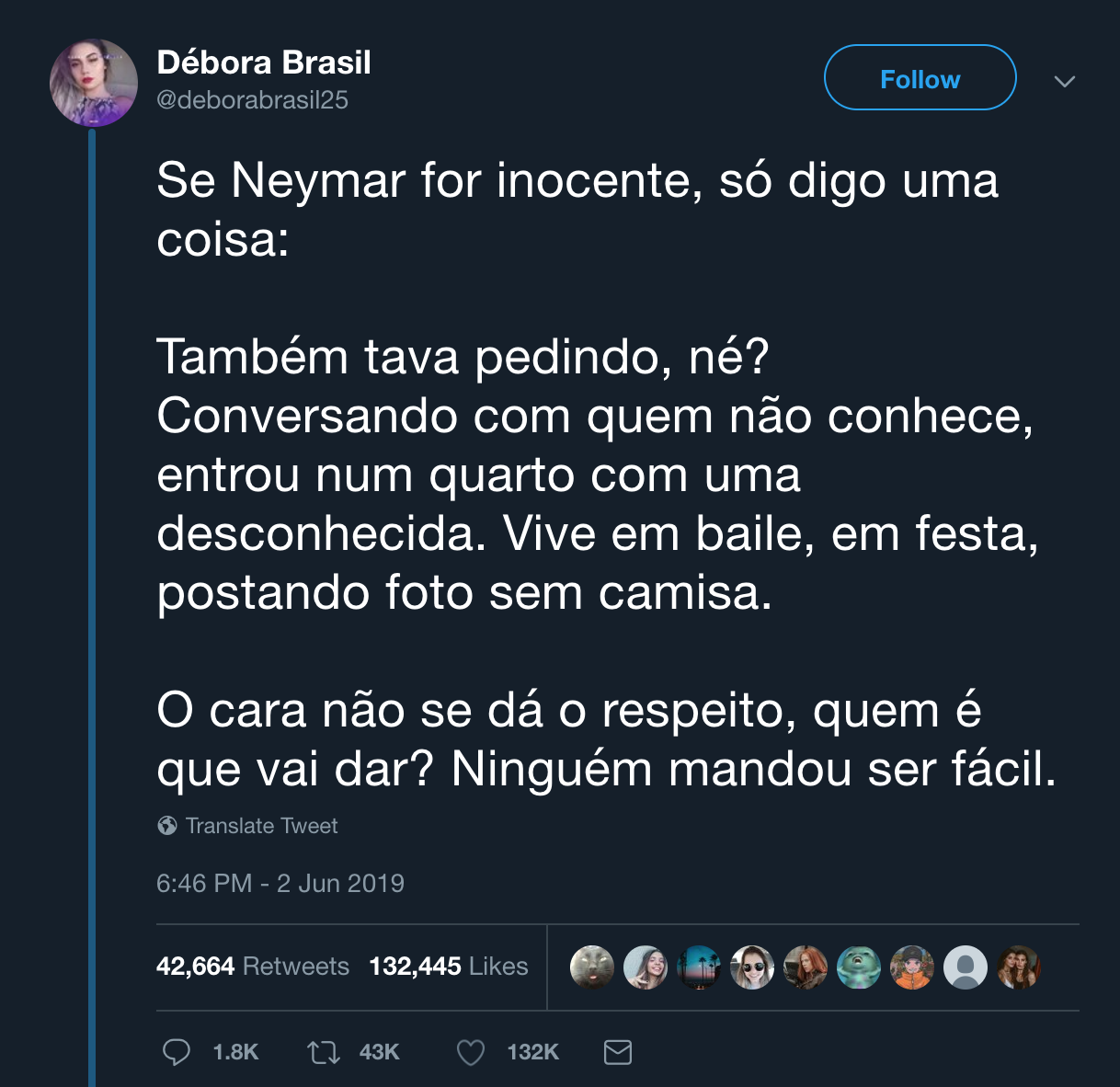The image size is (1120, 1087).
Task: Click the @deborabrasil25 handle
Action: (253, 100)
